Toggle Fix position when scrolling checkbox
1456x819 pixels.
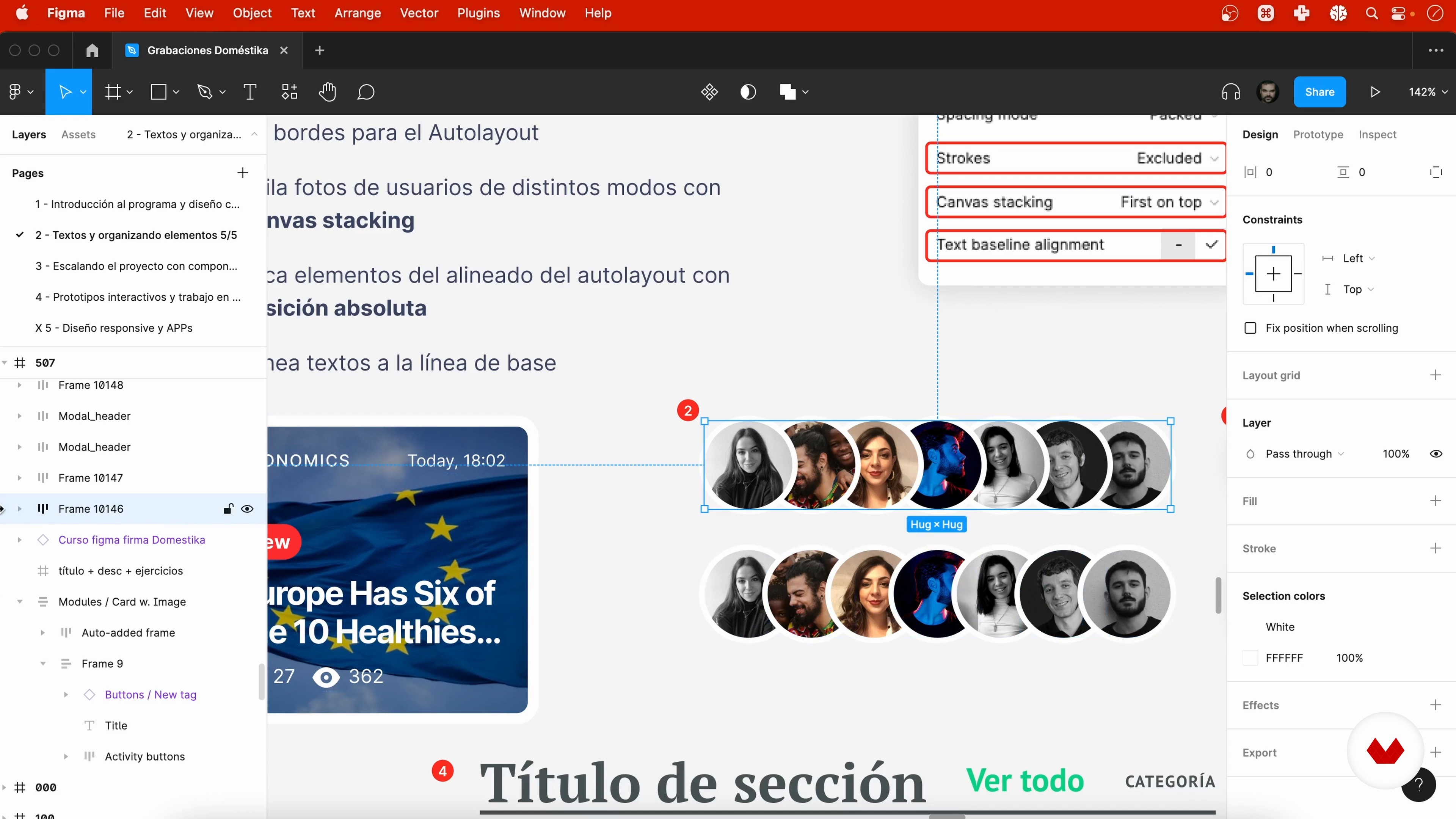coord(1250,328)
